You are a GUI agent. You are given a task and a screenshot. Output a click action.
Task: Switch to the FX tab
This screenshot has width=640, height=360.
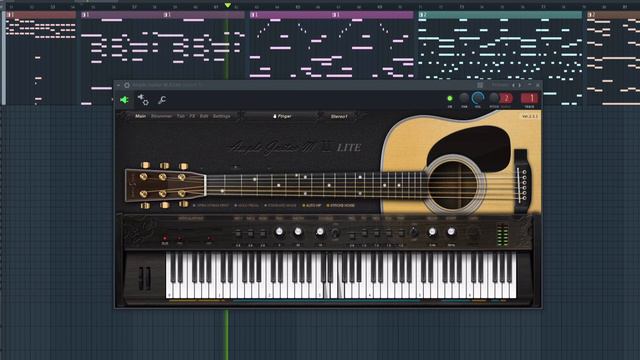(x=192, y=116)
